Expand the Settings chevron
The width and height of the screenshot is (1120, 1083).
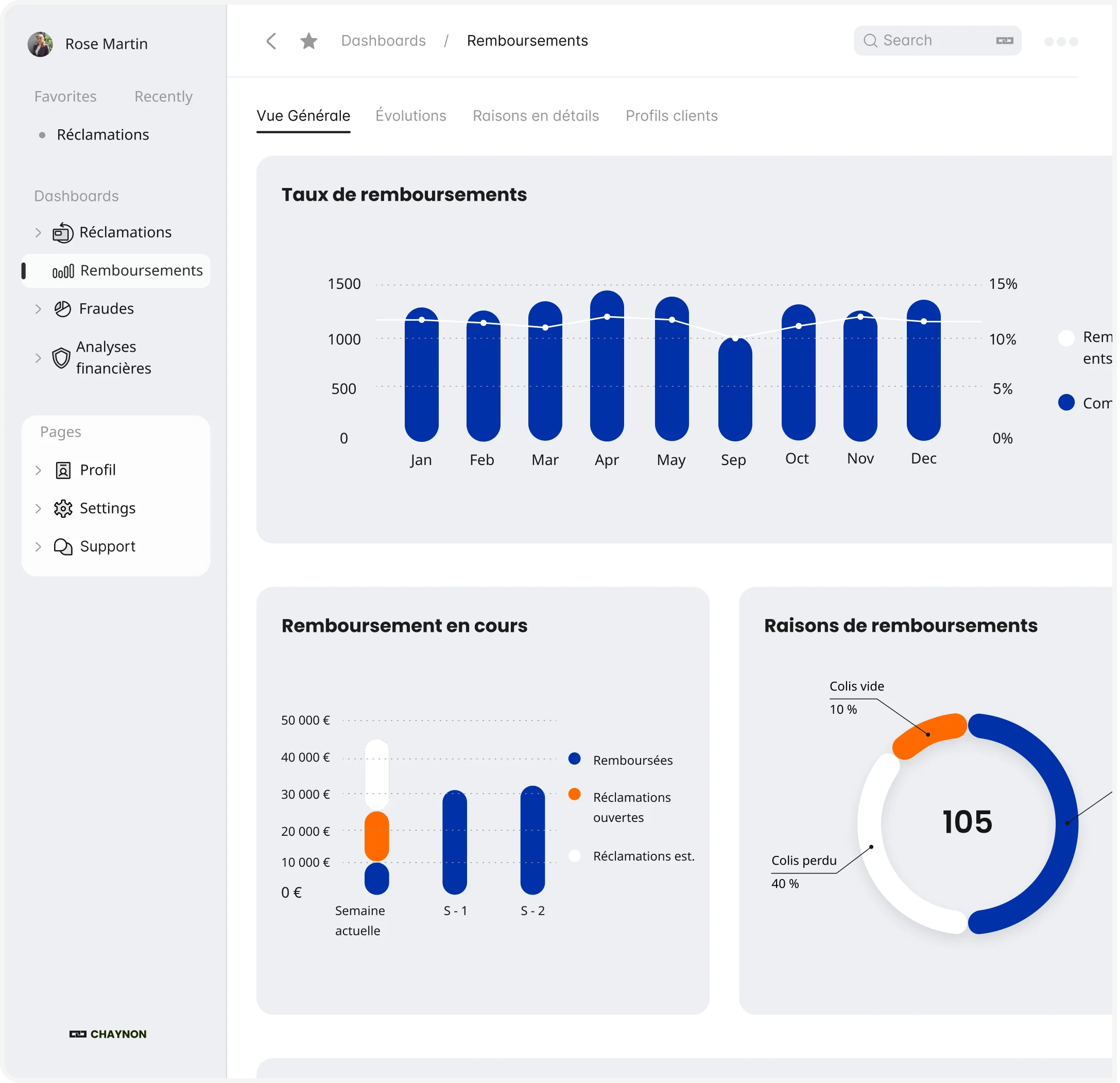tap(38, 509)
